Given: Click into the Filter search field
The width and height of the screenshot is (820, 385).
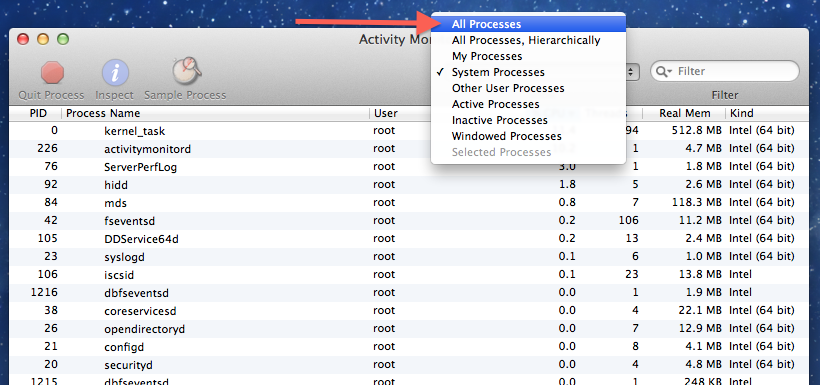Looking at the screenshot, I should tap(725, 71).
